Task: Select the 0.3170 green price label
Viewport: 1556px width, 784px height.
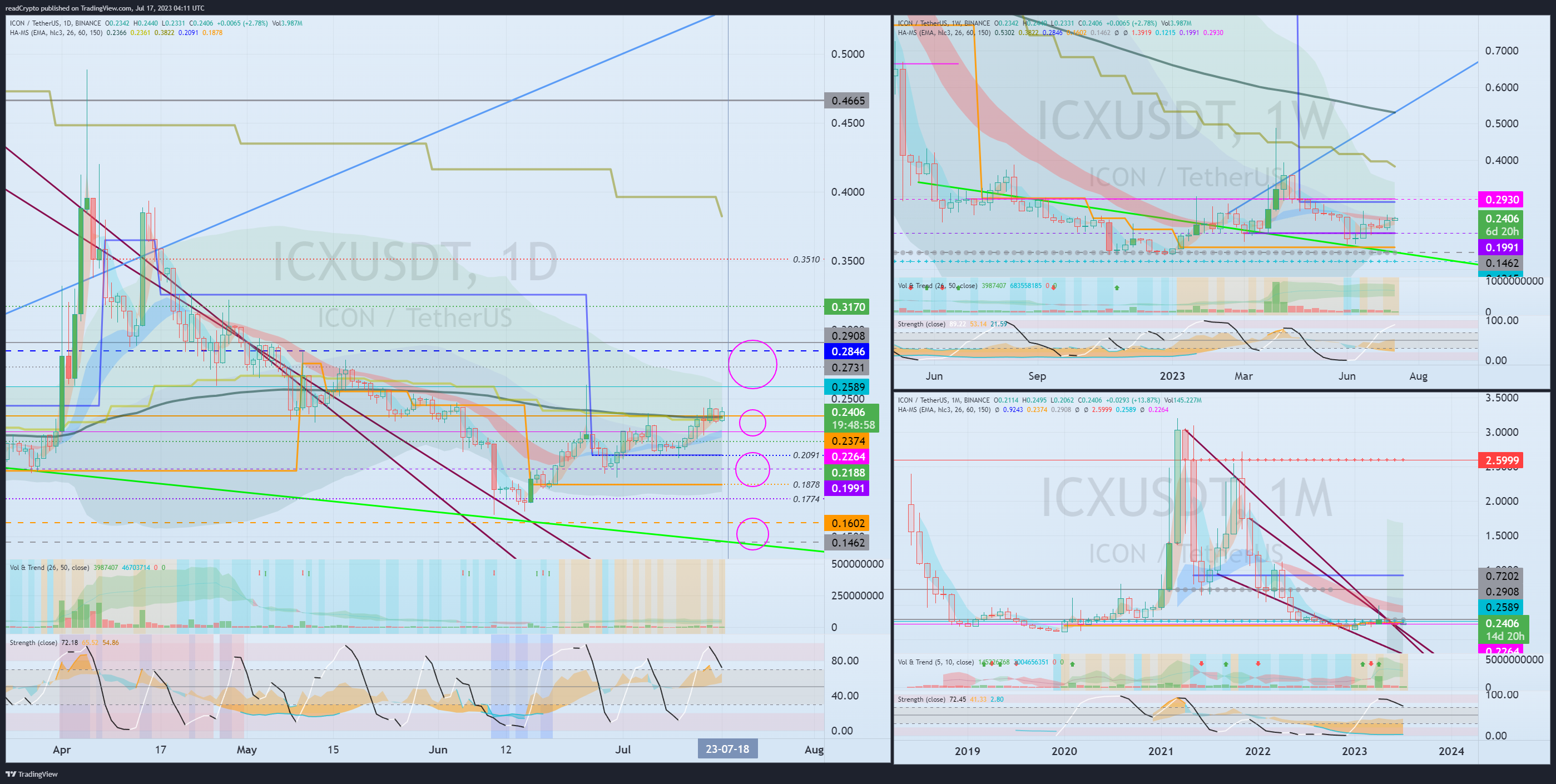Action: point(847,307)
